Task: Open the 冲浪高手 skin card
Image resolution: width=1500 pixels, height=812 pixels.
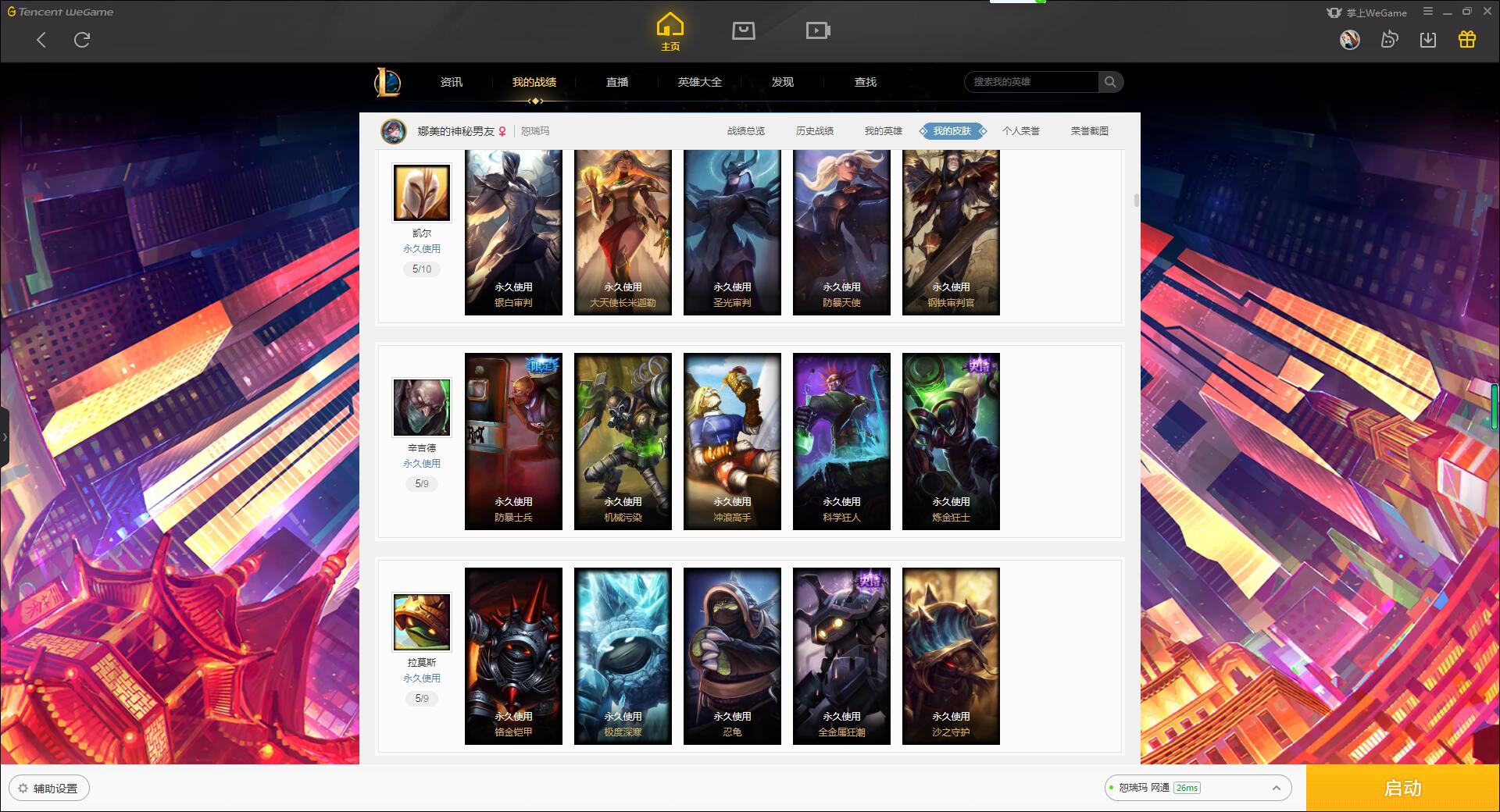Action: tap(732, 441)
